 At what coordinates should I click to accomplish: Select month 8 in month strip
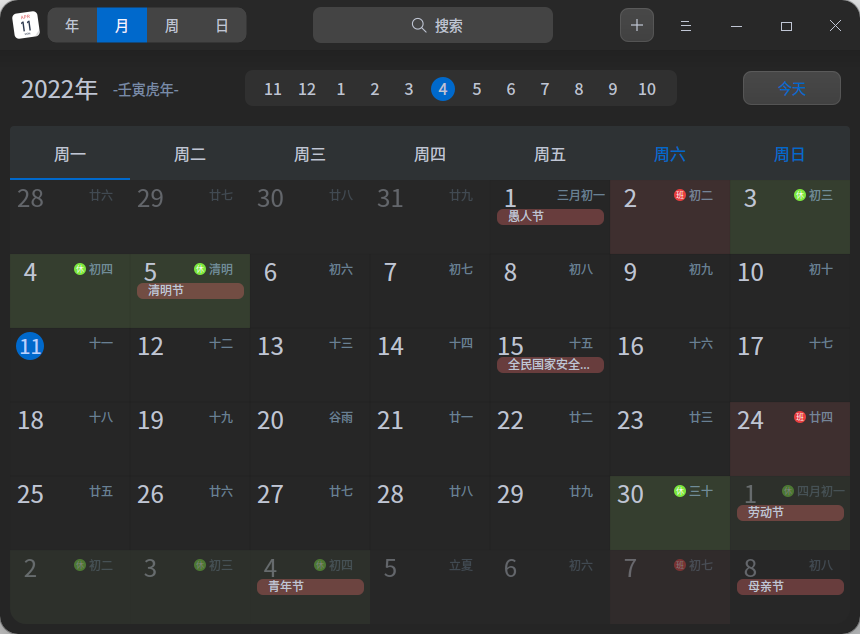(579, 89)
